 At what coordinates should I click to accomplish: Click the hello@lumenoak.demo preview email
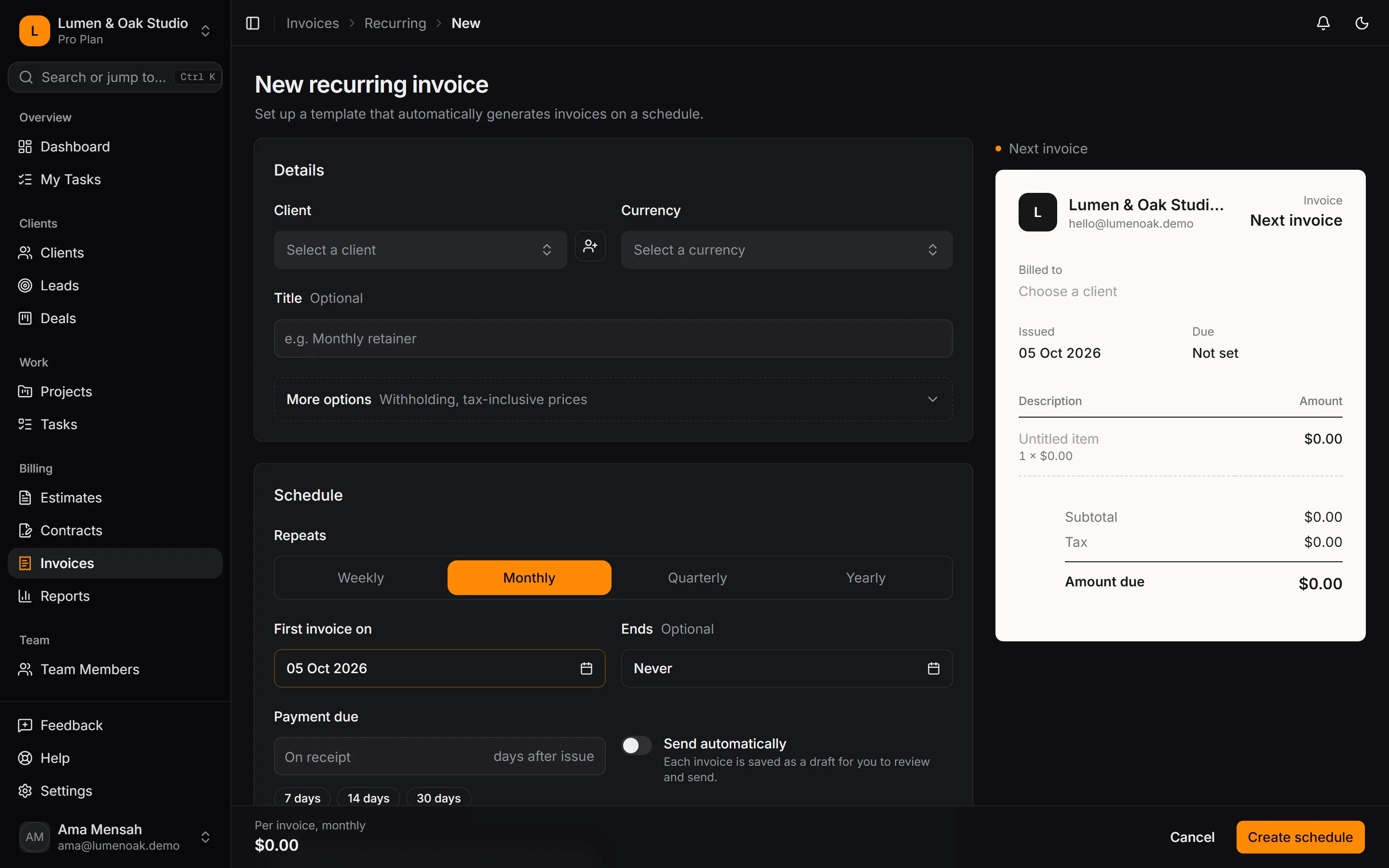[x=1130, y=223]
